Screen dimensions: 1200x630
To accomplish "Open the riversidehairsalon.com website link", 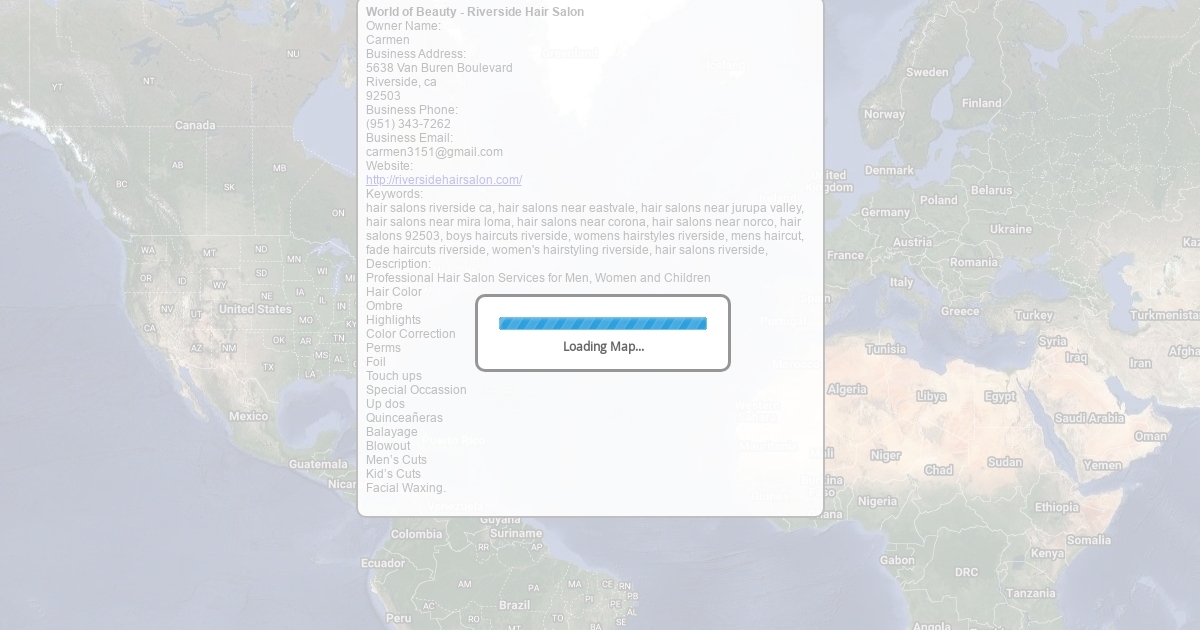I will point(444,180).
